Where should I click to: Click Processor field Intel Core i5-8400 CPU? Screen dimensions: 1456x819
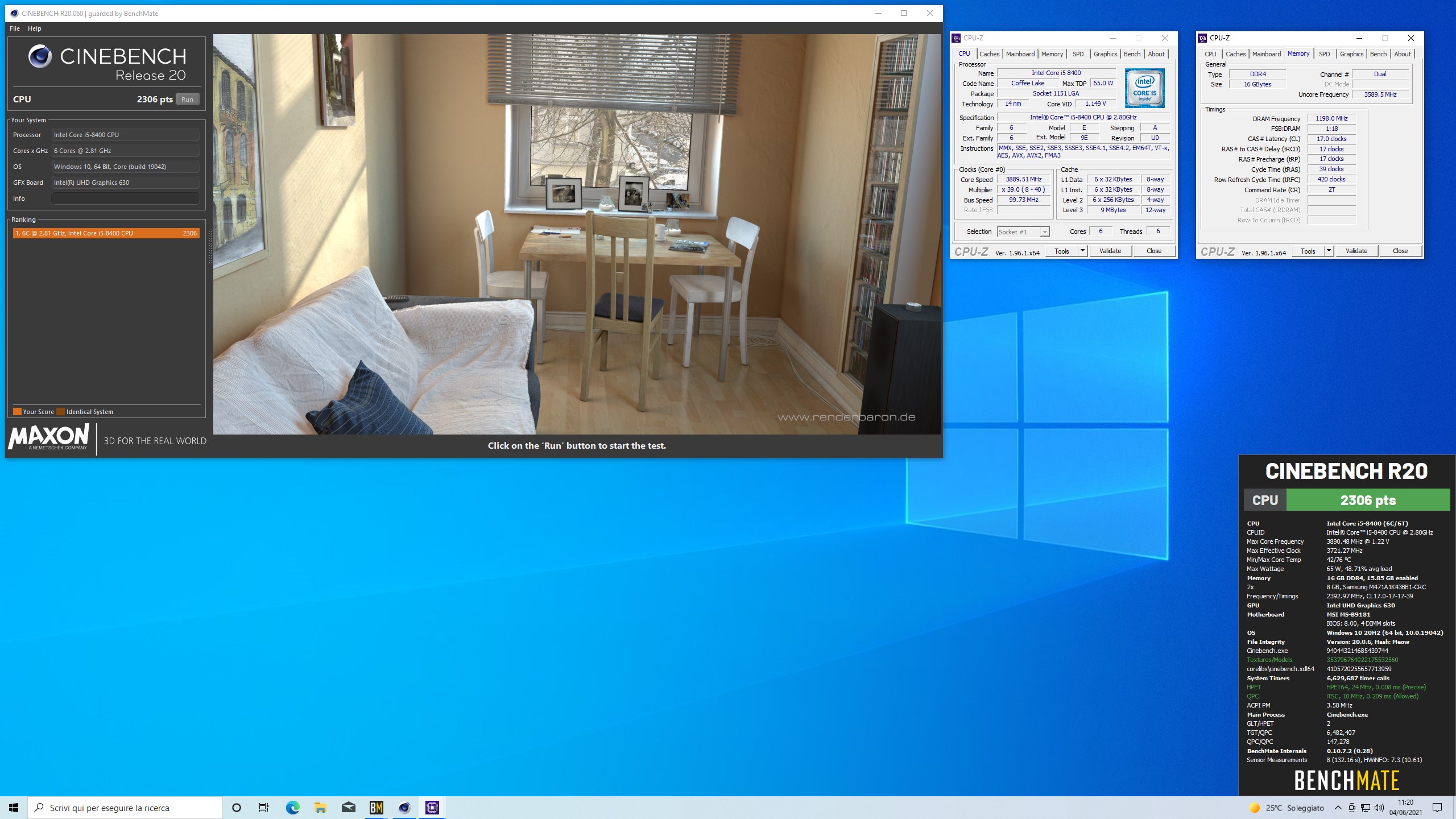point(125,135)
